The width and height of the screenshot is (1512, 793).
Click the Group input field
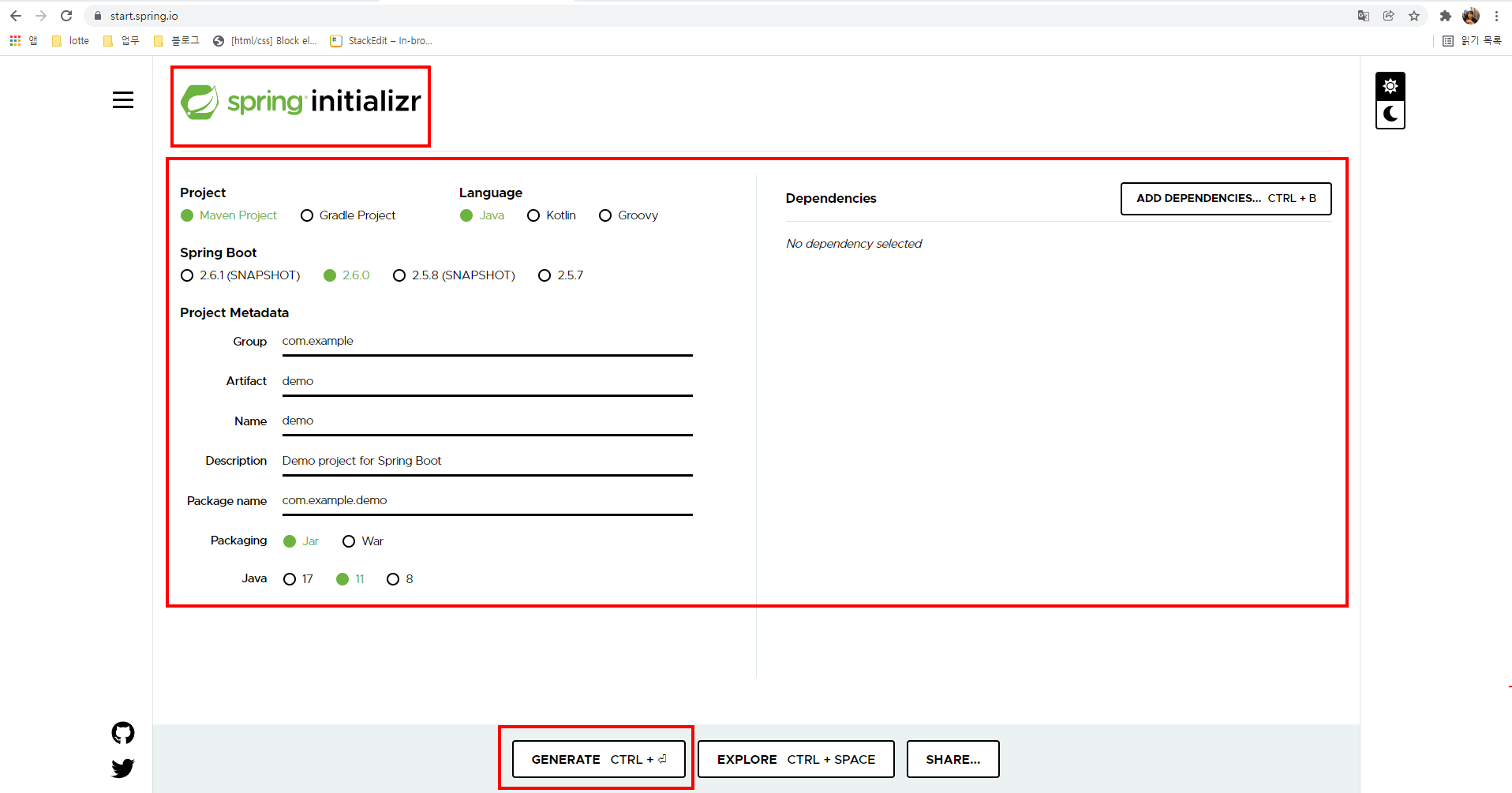click(x=488, y=342)
